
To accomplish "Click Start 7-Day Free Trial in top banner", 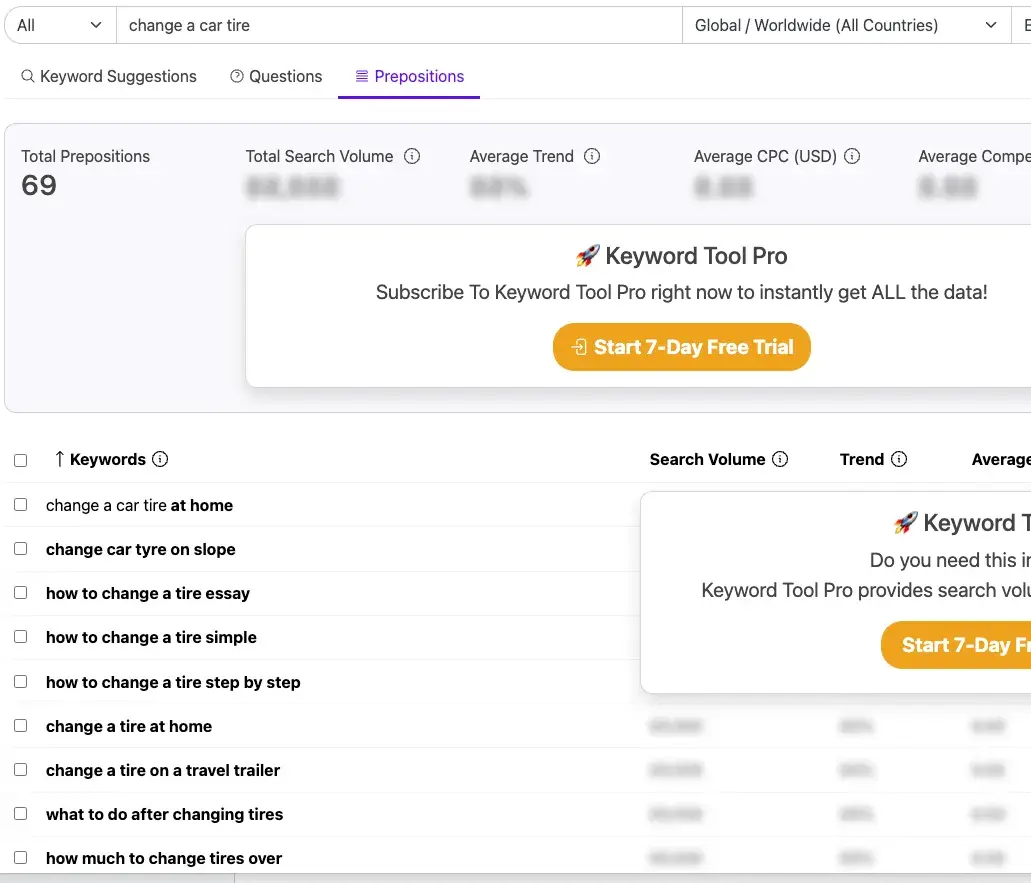I will point(682,346).
